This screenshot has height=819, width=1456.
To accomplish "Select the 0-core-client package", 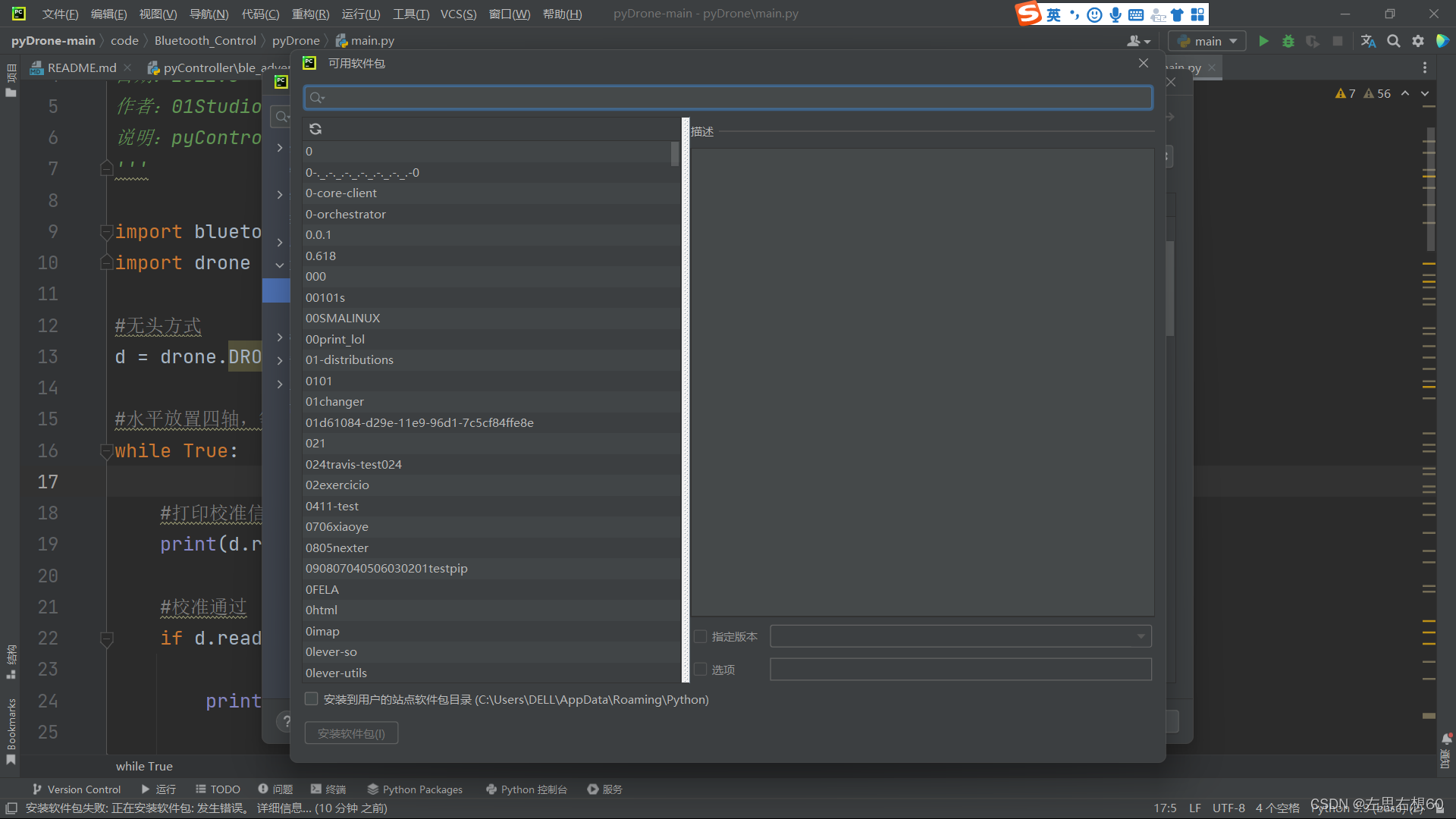I will 491,193.
